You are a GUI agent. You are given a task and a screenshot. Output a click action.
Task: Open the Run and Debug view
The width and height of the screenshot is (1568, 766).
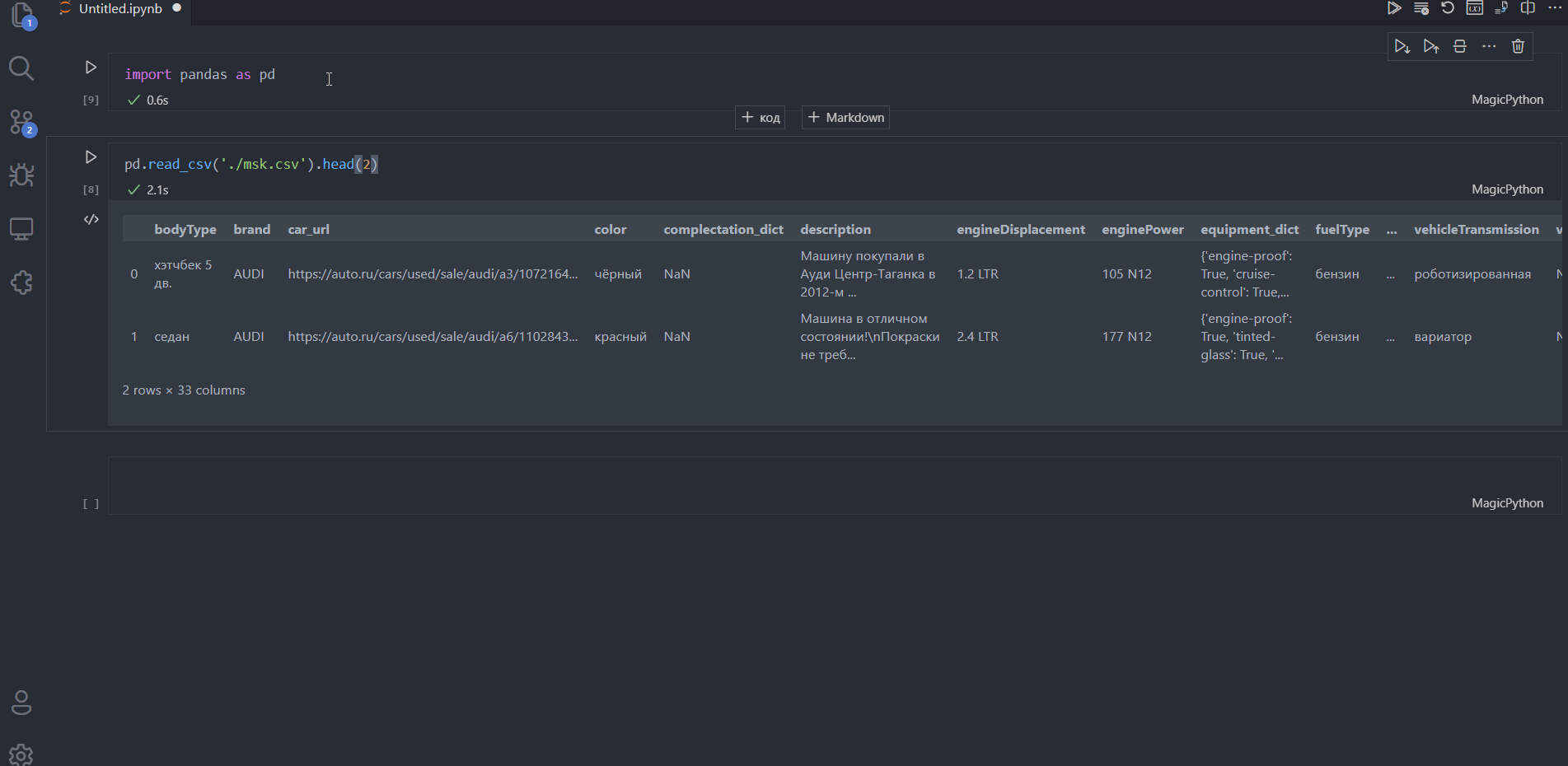coord(21,175)
